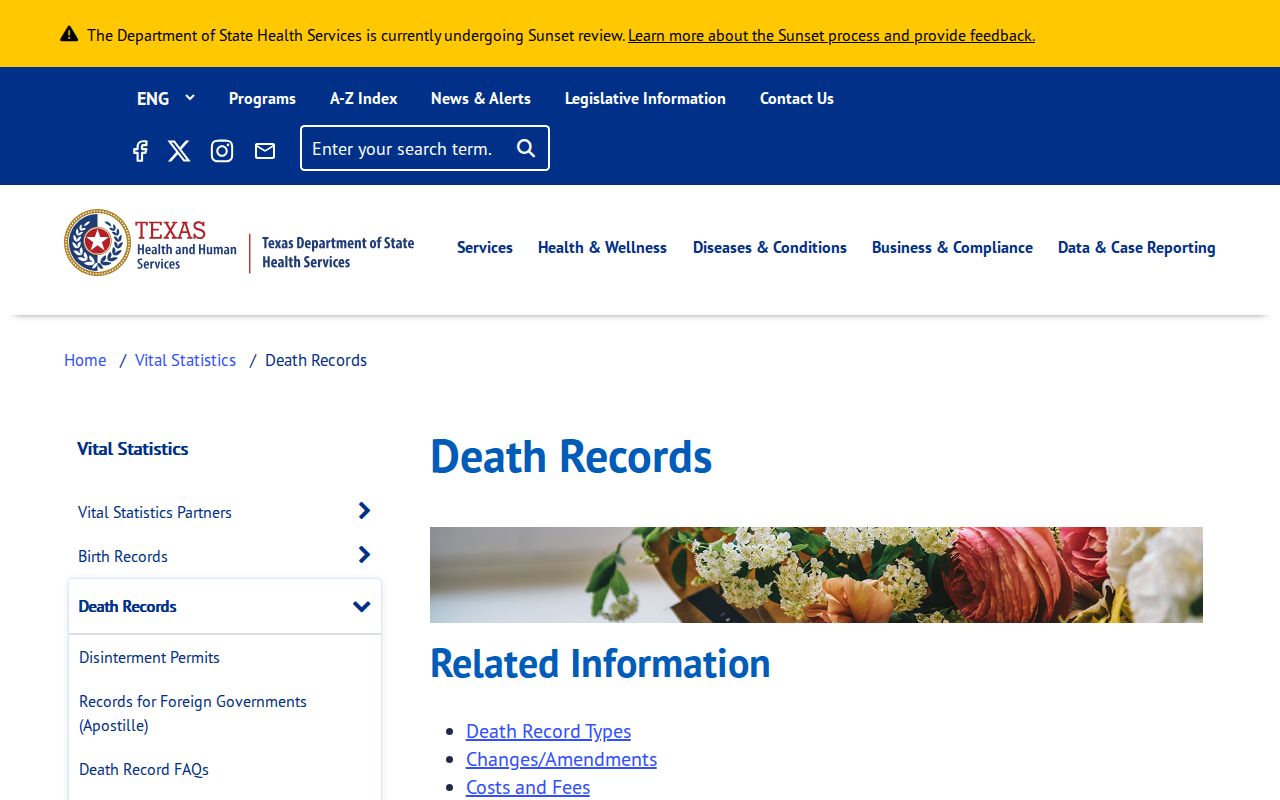Click the Contact Us link
Screen dimensions: 1280x800
pyautogui.click(x=797, y=98)
